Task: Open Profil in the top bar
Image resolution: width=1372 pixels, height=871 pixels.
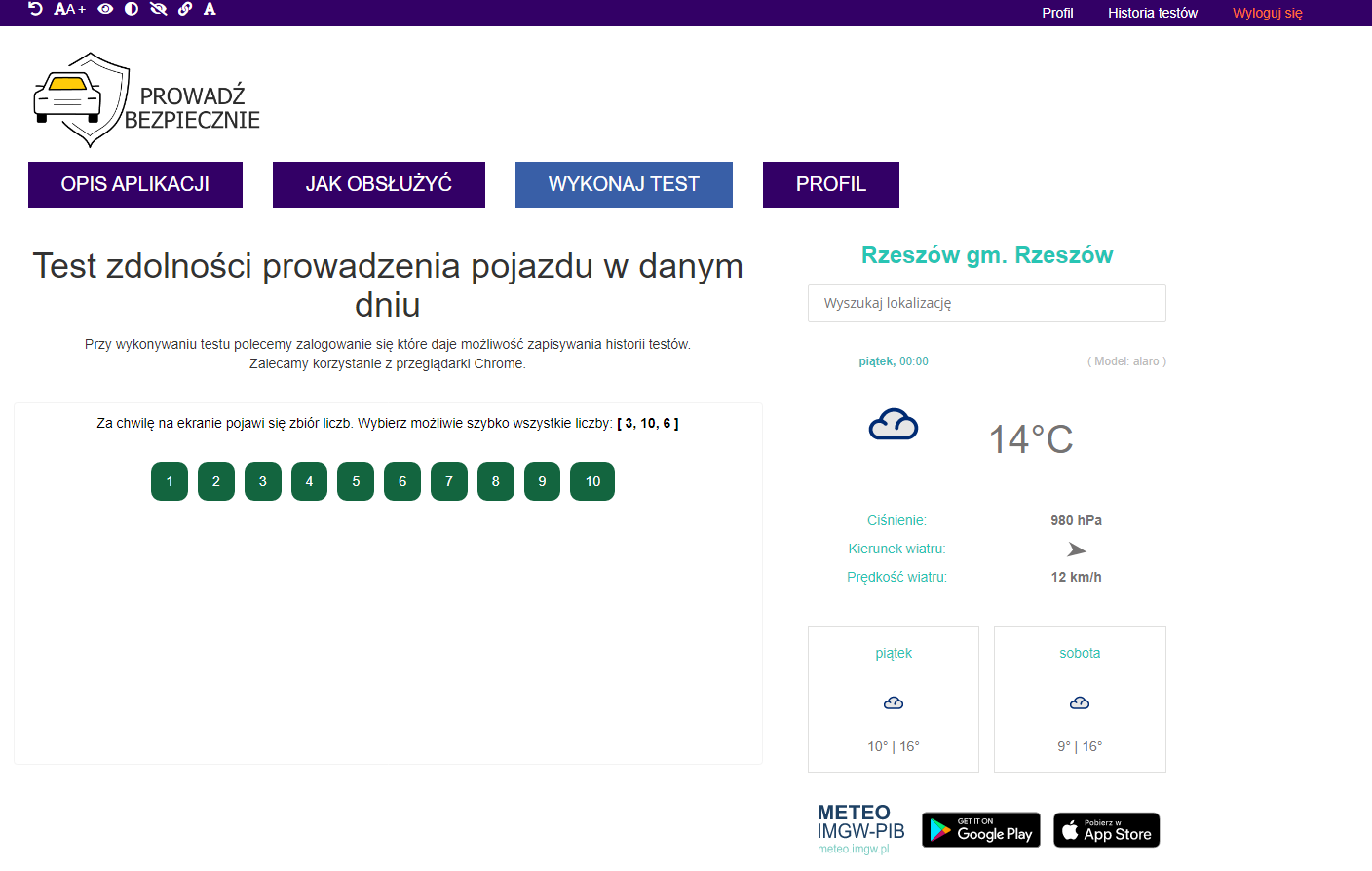Action: [x=1057, y=13]
